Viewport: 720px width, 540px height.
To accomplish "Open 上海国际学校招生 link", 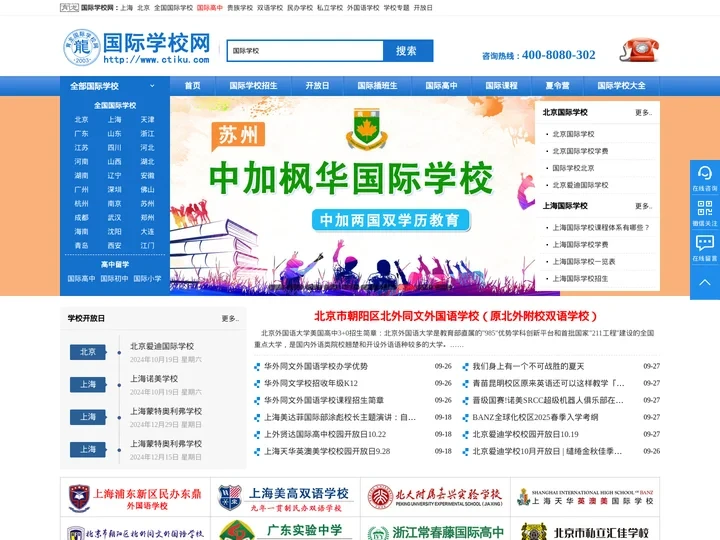I will coord(580,279).
